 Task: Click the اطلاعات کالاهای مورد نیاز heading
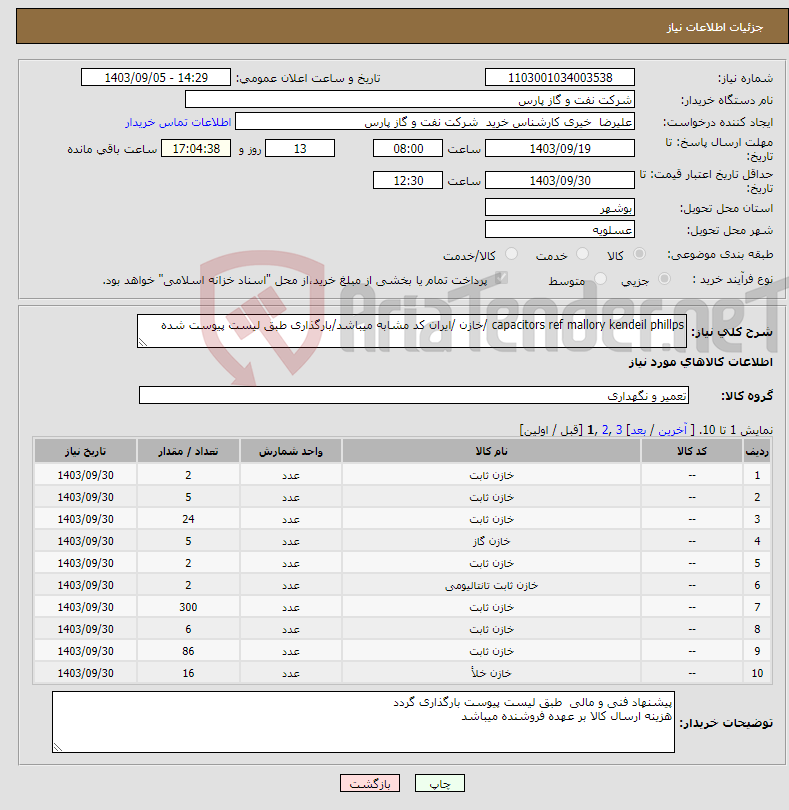[701, 362]
